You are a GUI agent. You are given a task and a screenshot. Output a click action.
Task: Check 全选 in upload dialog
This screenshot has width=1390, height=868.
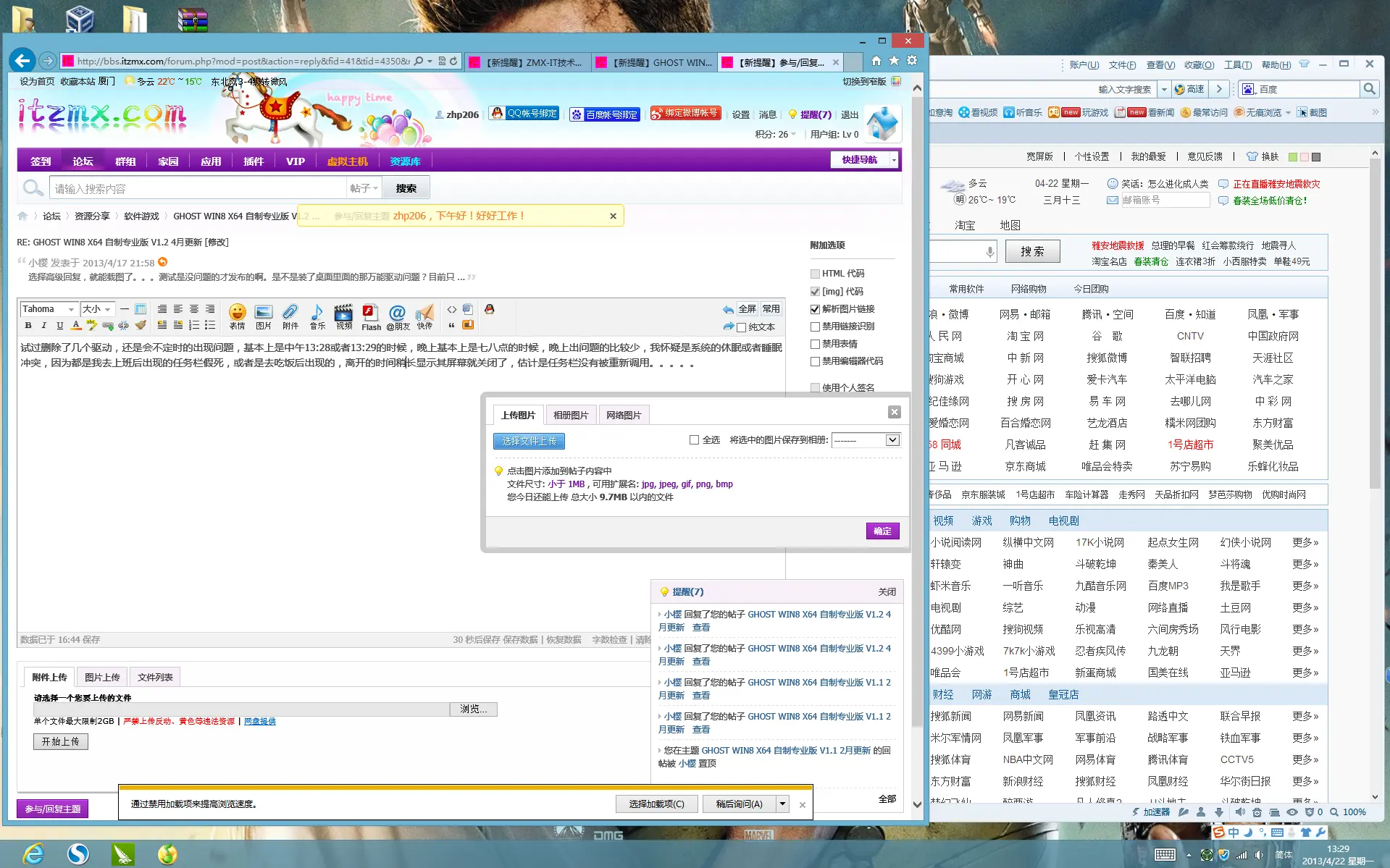pyautogui.click(x=694, y=439)
